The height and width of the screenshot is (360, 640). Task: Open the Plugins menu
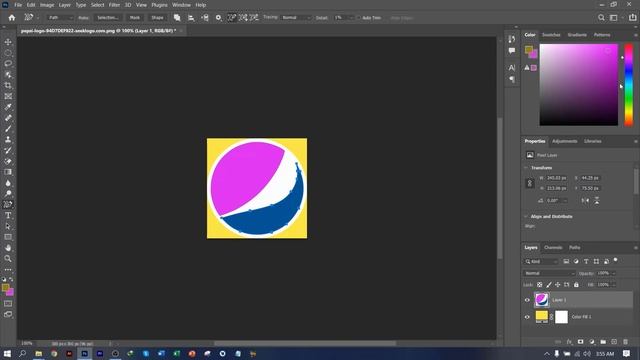click(159, 5)
